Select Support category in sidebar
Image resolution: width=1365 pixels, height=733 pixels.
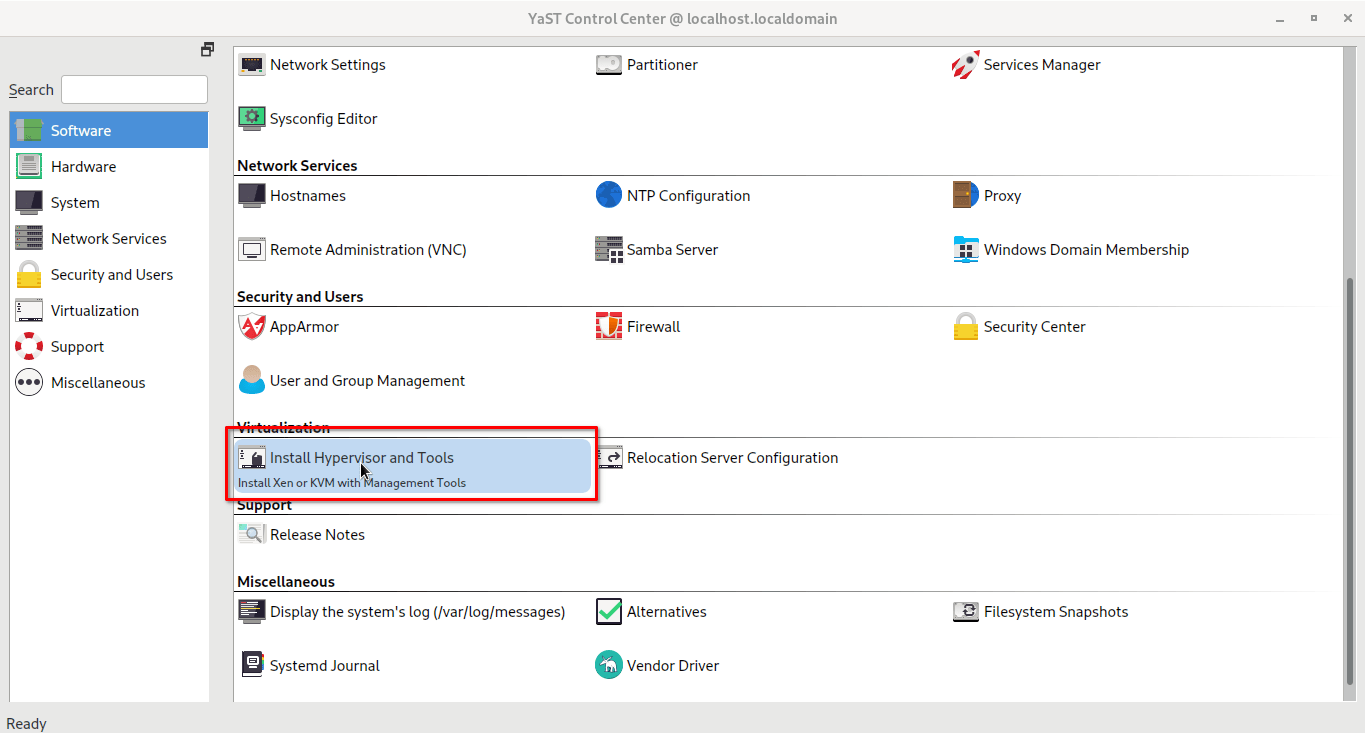coord(109,347)
